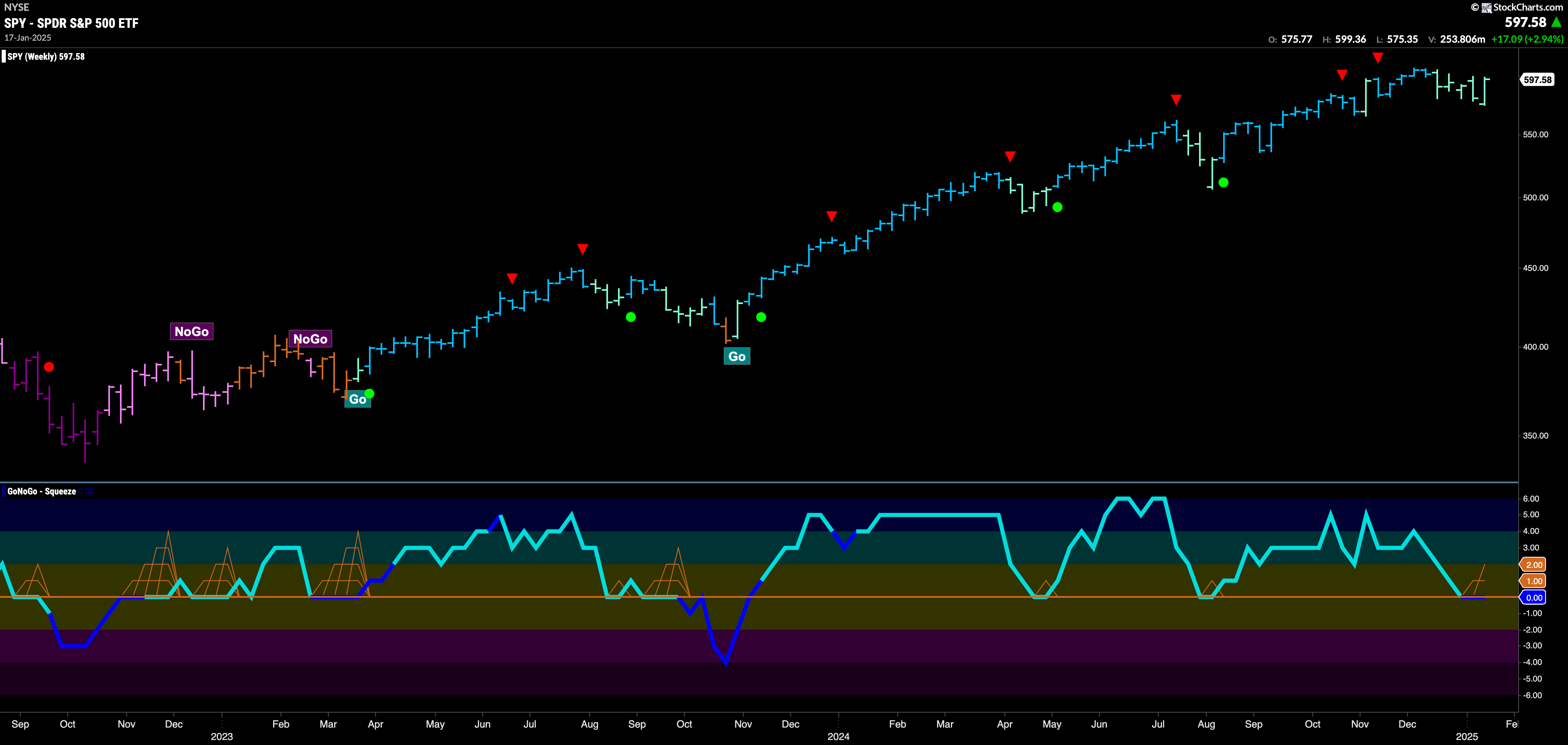Click the 4.00 oscillator axis label
Image resolution: width=1568 pixels, height=745 pixels.
[x=1531, y=531]
